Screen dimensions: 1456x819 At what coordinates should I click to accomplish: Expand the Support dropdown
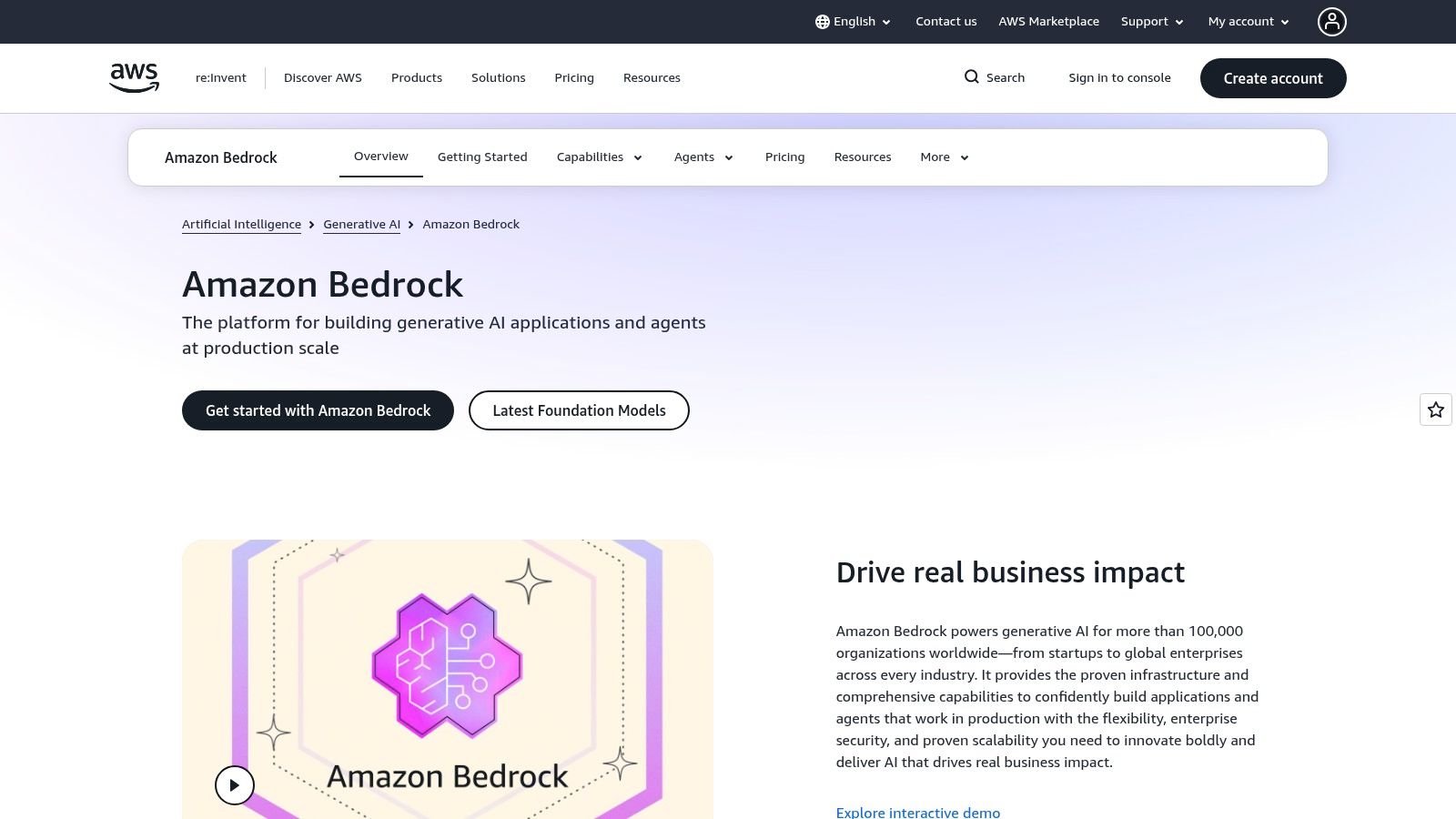[1152, 22]
